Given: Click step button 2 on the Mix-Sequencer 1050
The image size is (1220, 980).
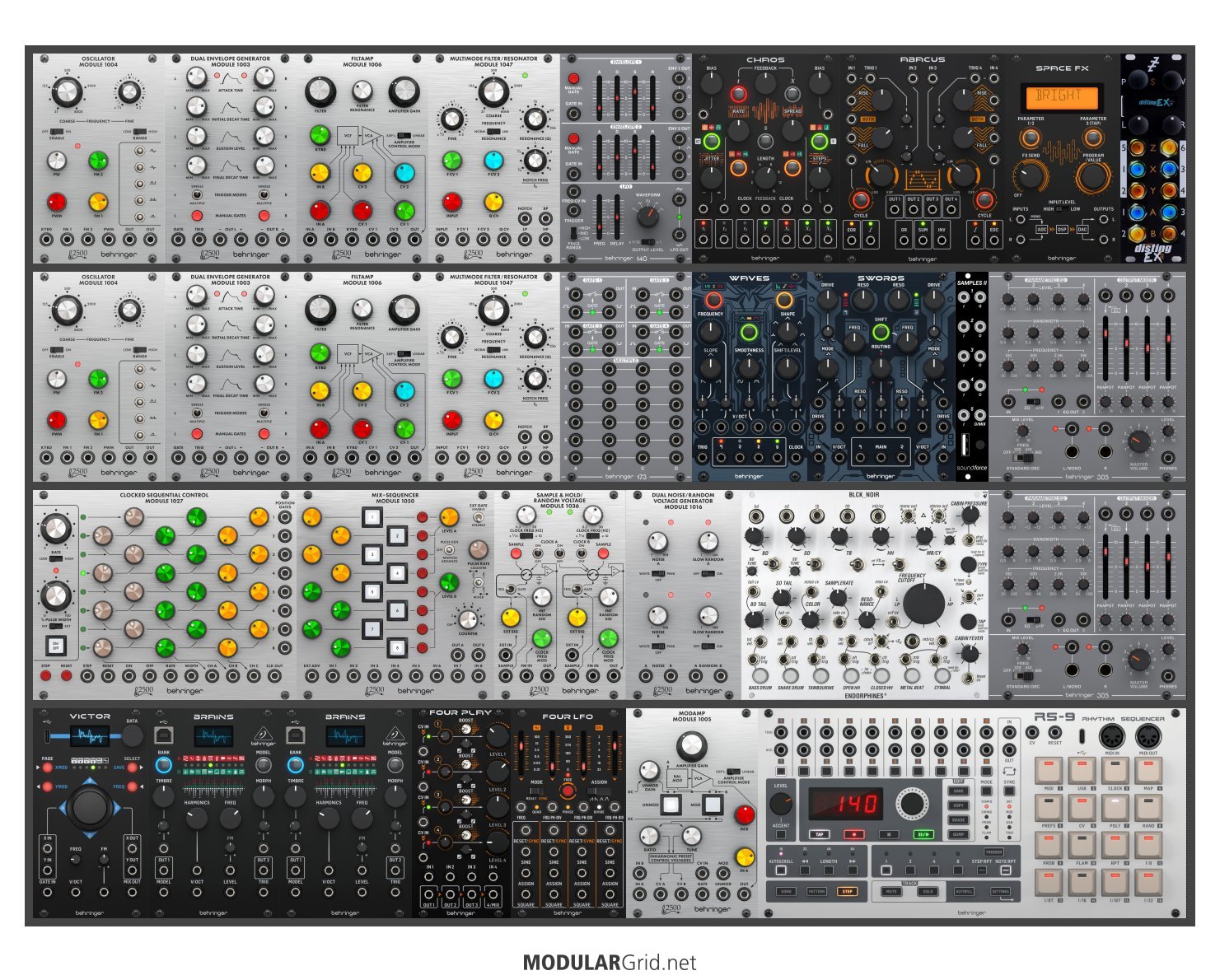Looking at the screenshot, I should click(x=397, y=536).
